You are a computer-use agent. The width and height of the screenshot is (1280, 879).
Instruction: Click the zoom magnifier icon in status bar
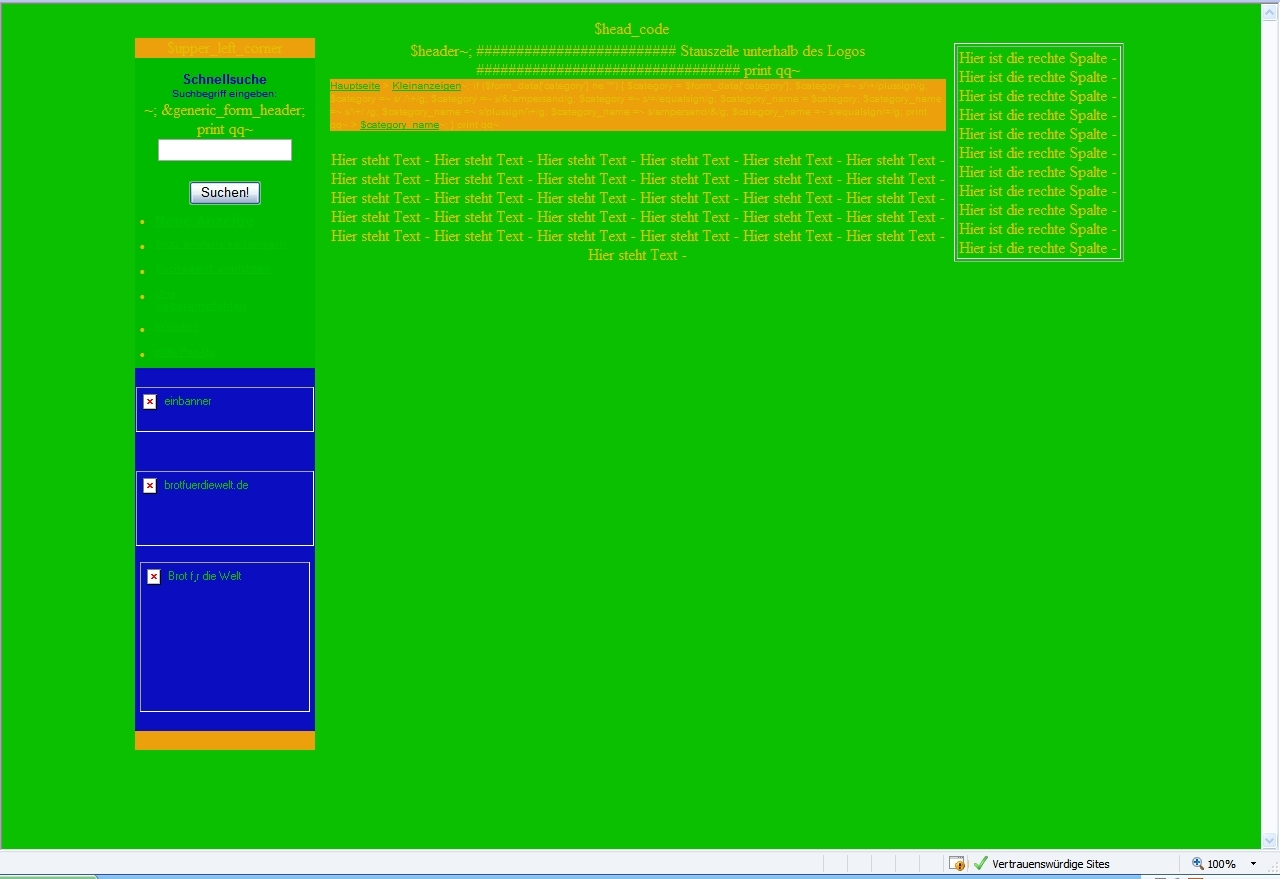click(x=1197, y=864)
